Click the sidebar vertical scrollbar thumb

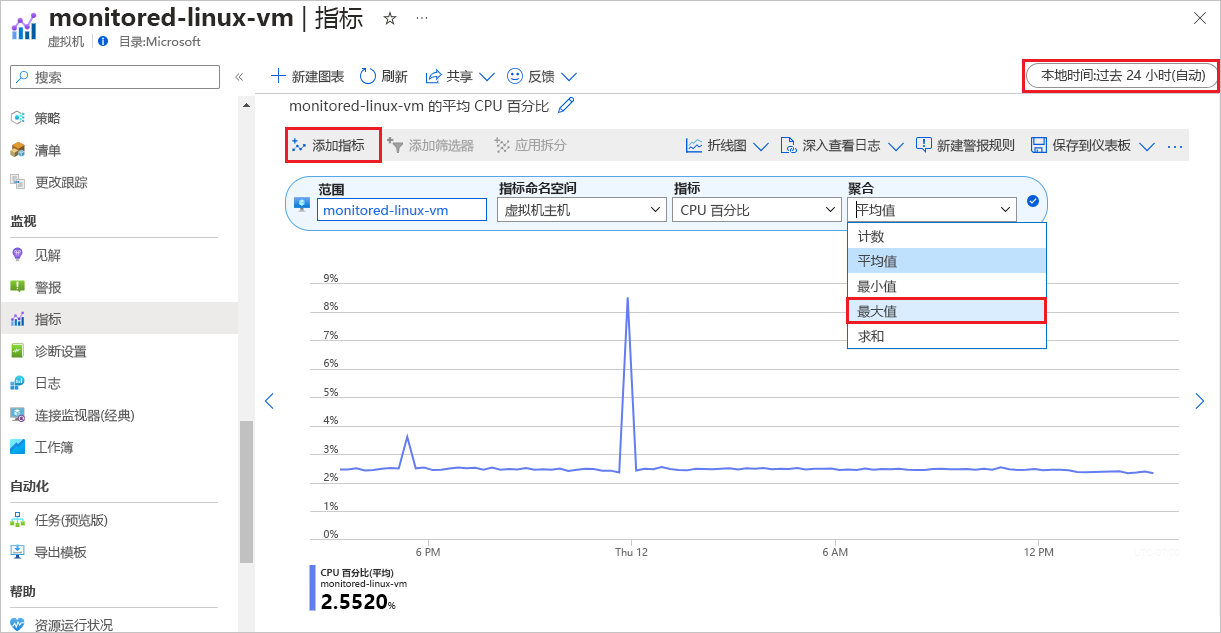[246, 491]
